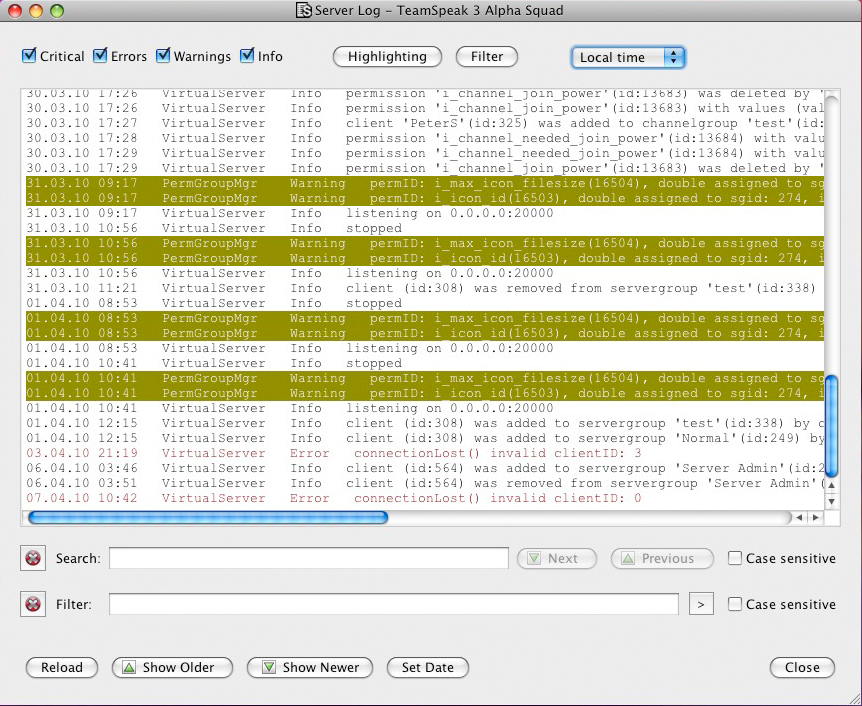Select the 01.04.10 10:41 i_icon_id warning row
862x706 pixels.
pos(425,393)
